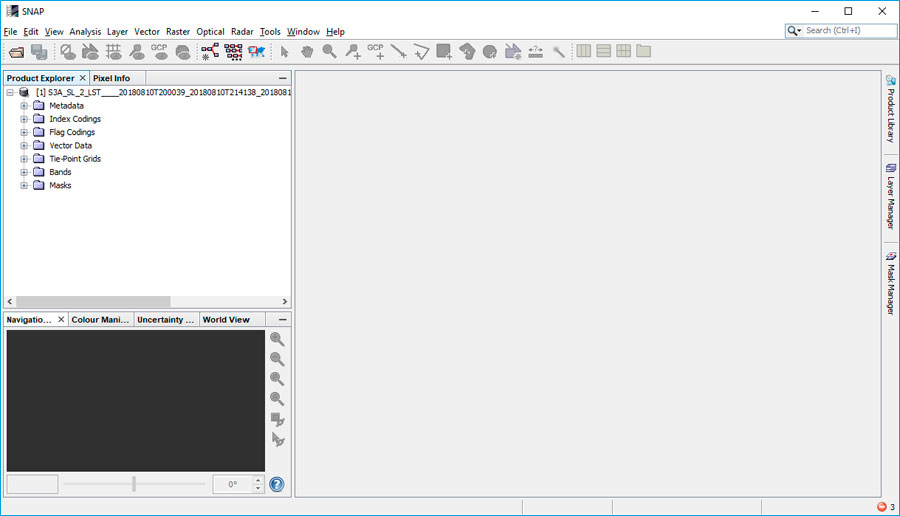900x516 pixels.
Task: Expand the Tie-Point Grids folder
Action: click(24, 159)
